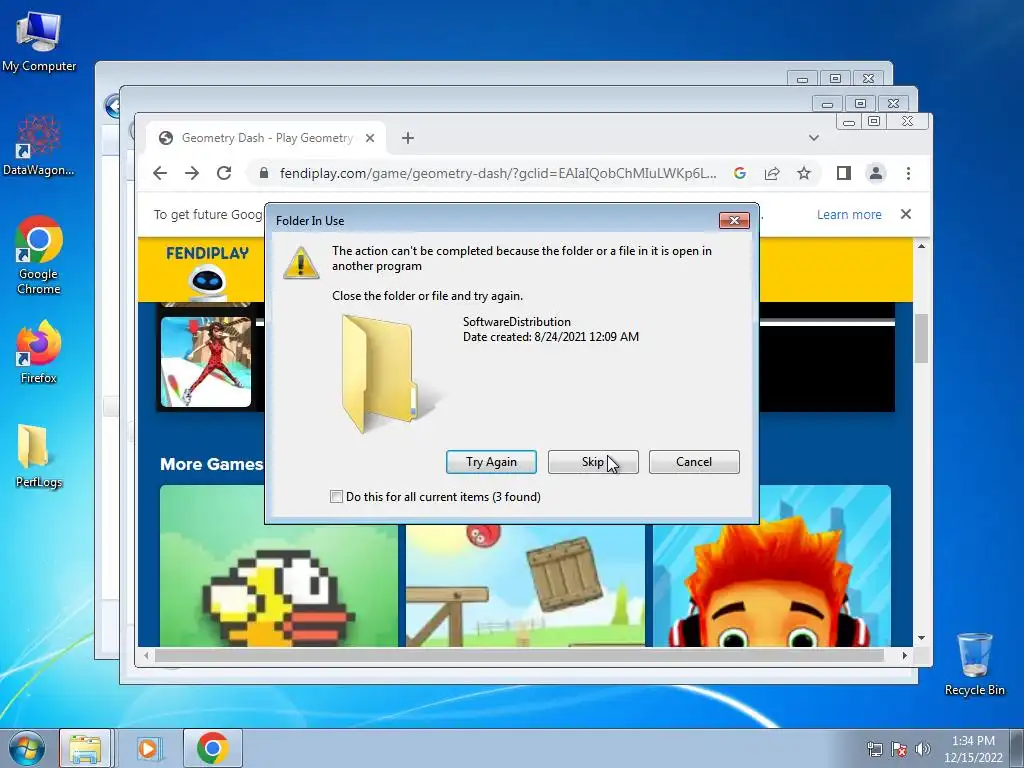Share this page icon
Image resolution: width=1024 pixels, height=768 pixels.
click(x=772, y=173)
